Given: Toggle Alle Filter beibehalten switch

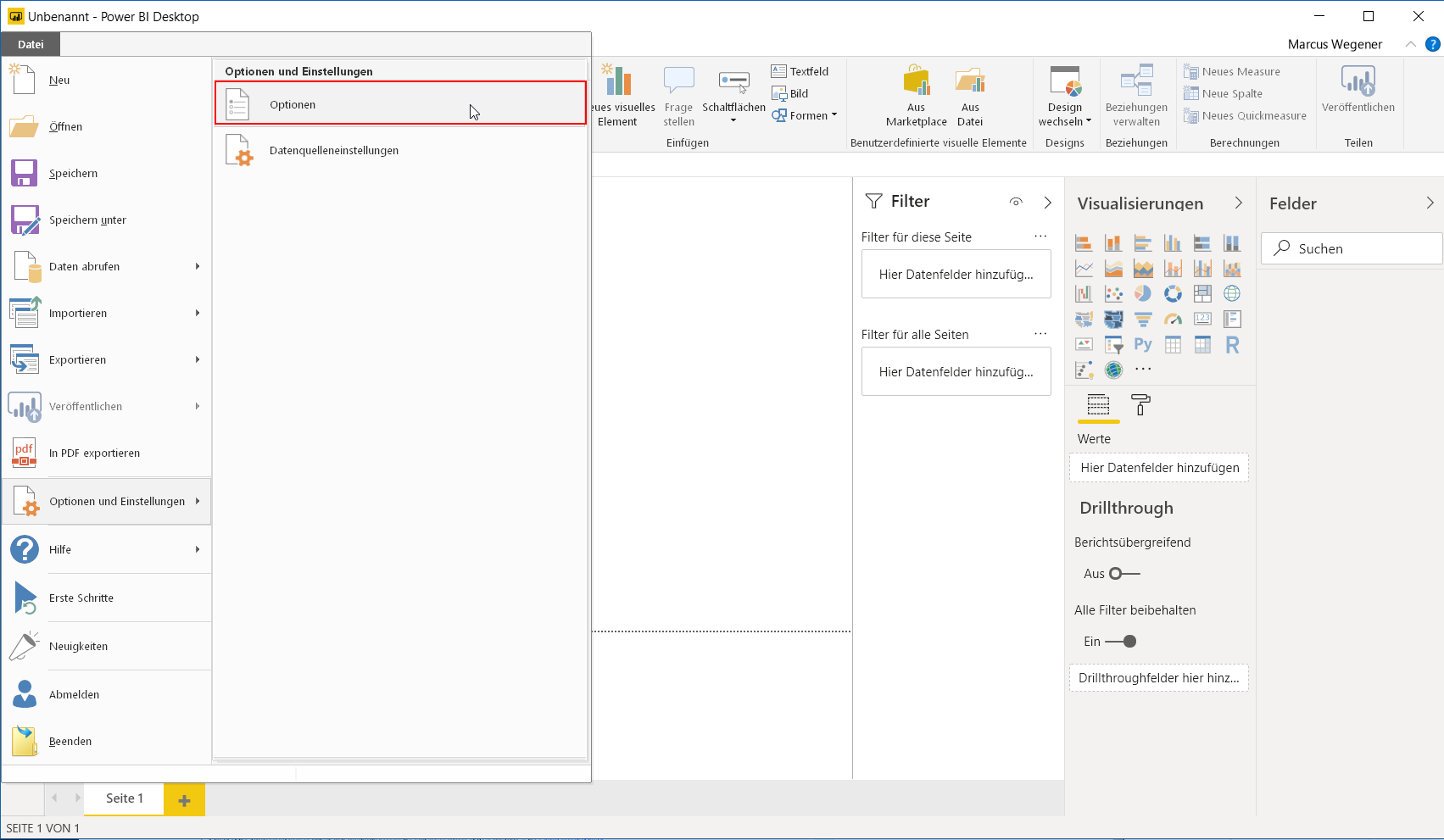Looking at the screenshot, I should coord(1121,642).
